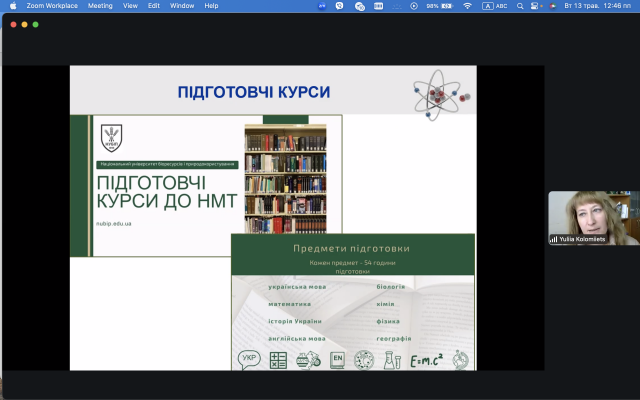Viewport: 640px width, 400px height.
Task: Click the Wi-Fi status icon
Action: tap(467, 5)
